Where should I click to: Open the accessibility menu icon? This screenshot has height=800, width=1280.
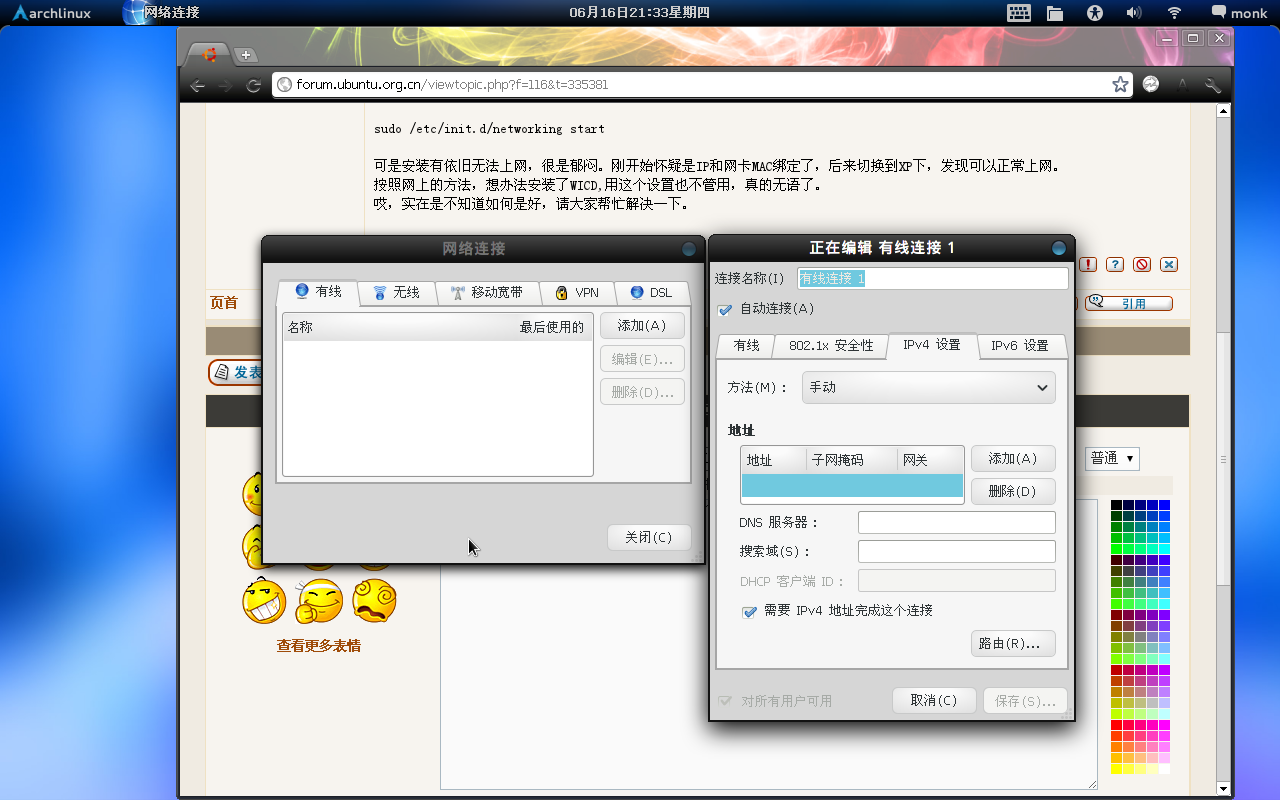pos(1095,12)
